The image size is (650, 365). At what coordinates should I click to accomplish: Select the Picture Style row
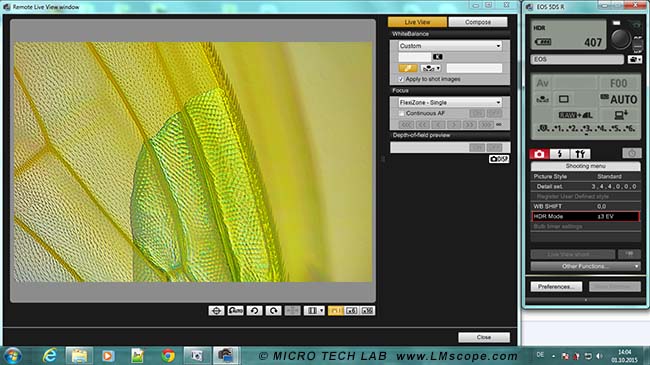tap(585, 176)
